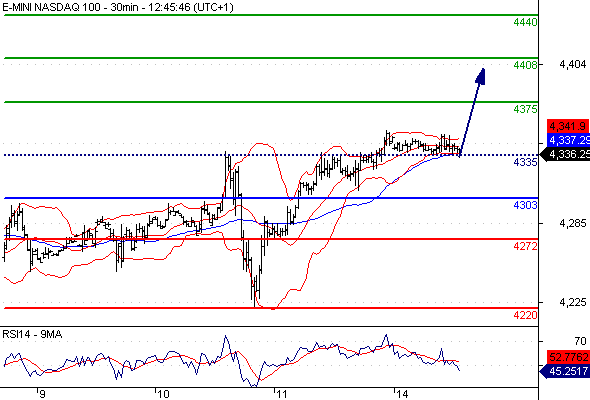
Task: Select the red 4272 support label
Action: click(x=525, y=246)
